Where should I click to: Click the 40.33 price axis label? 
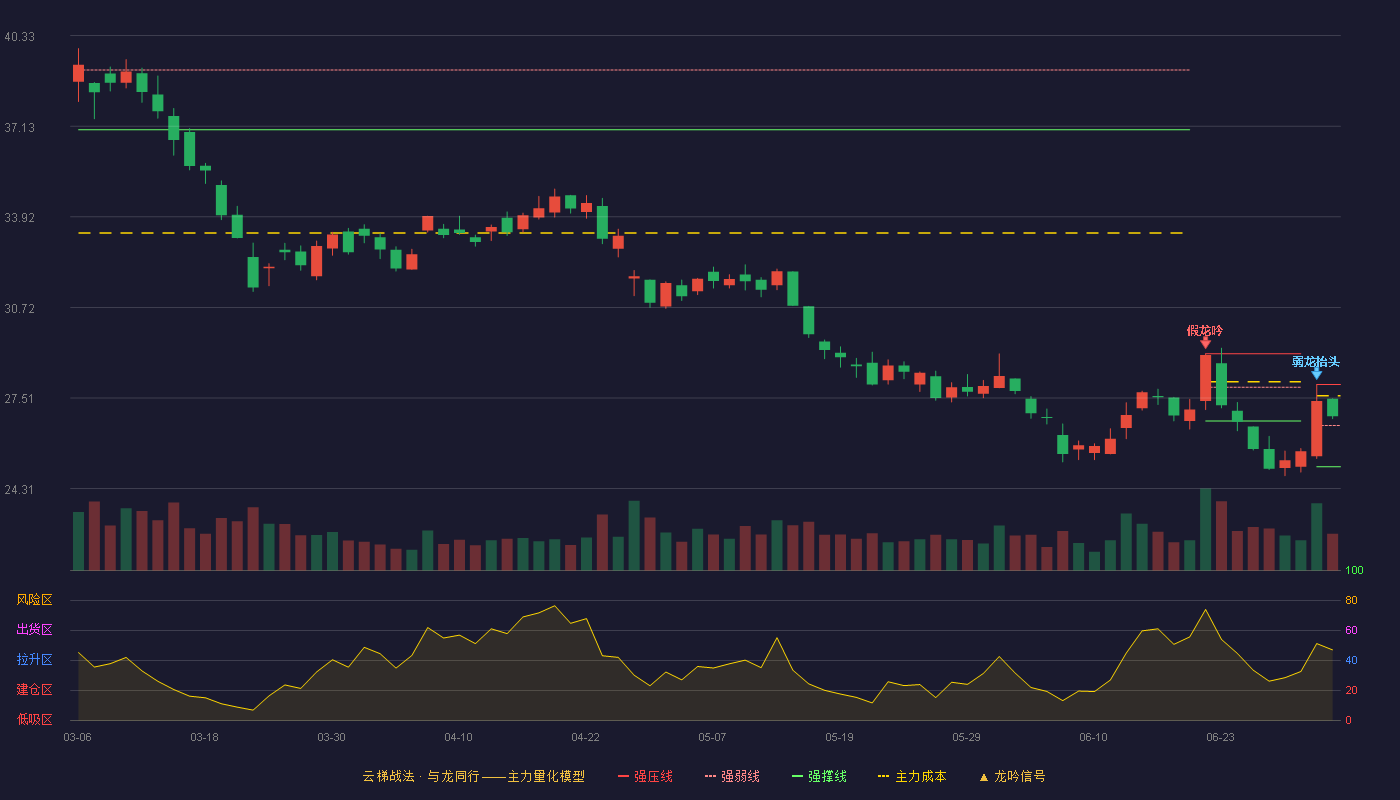(19, 37)
